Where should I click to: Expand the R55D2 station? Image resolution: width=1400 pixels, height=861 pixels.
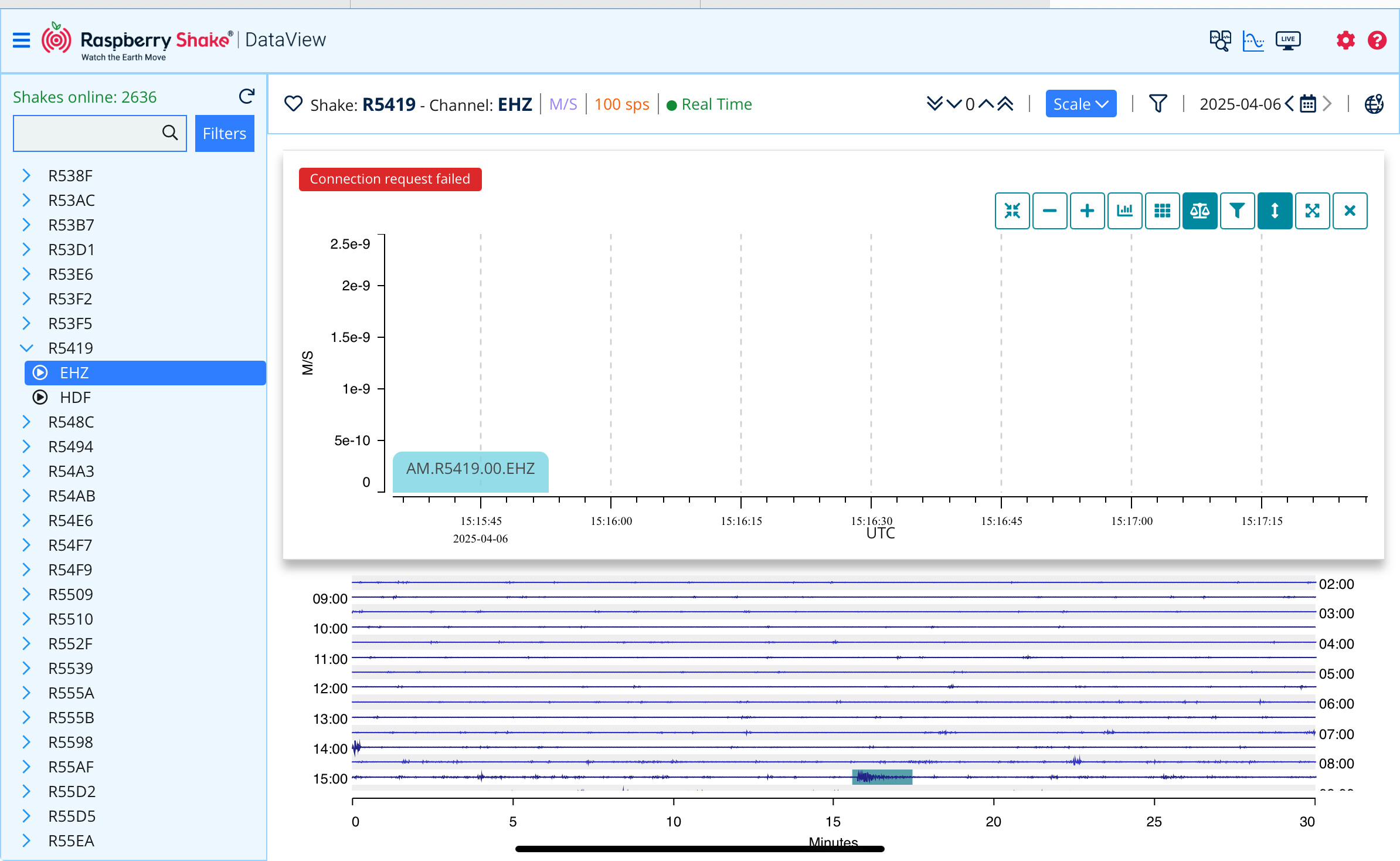click(x=26, y=791)
